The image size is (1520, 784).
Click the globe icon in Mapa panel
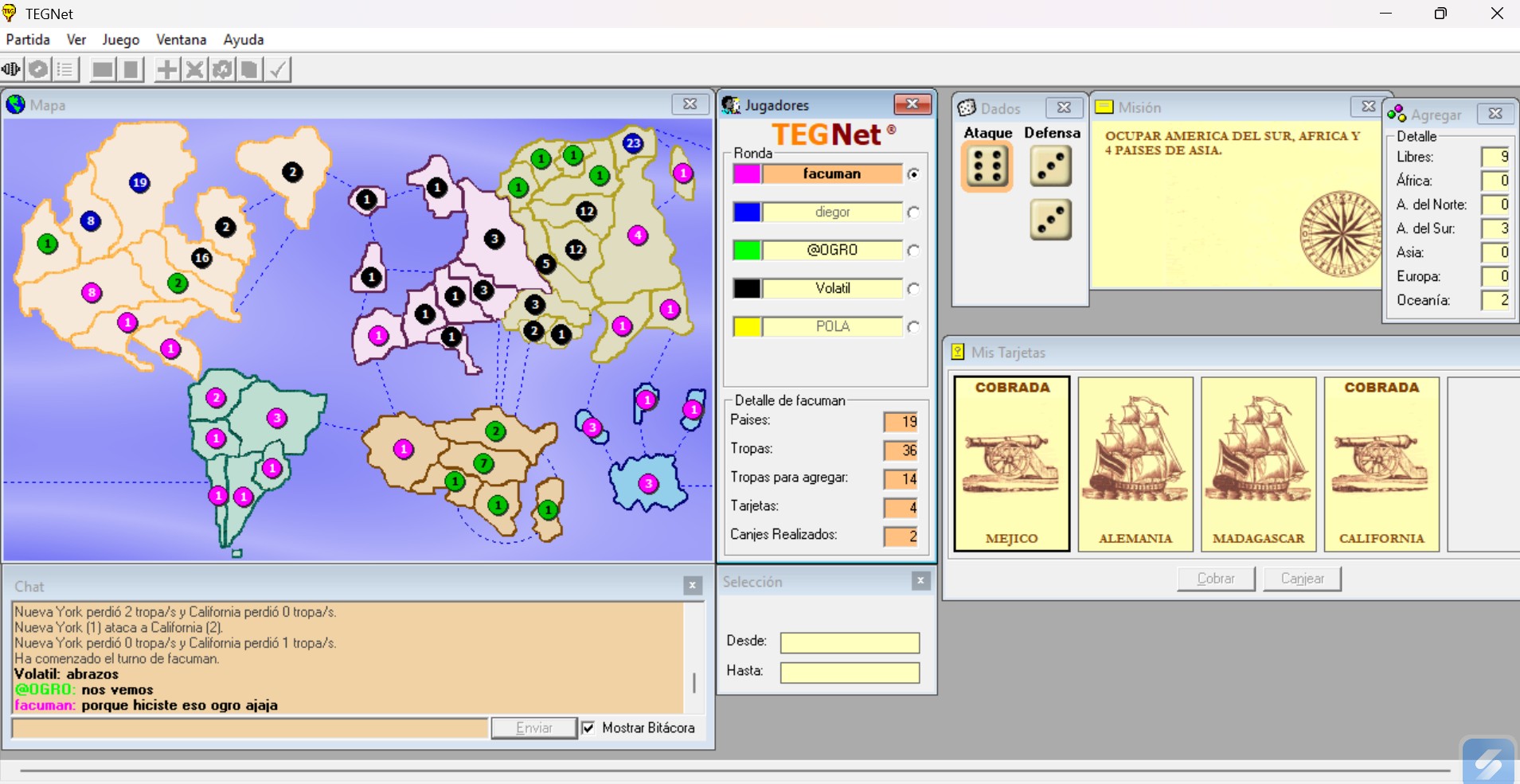pyautogui.click(x=16, y=105)
